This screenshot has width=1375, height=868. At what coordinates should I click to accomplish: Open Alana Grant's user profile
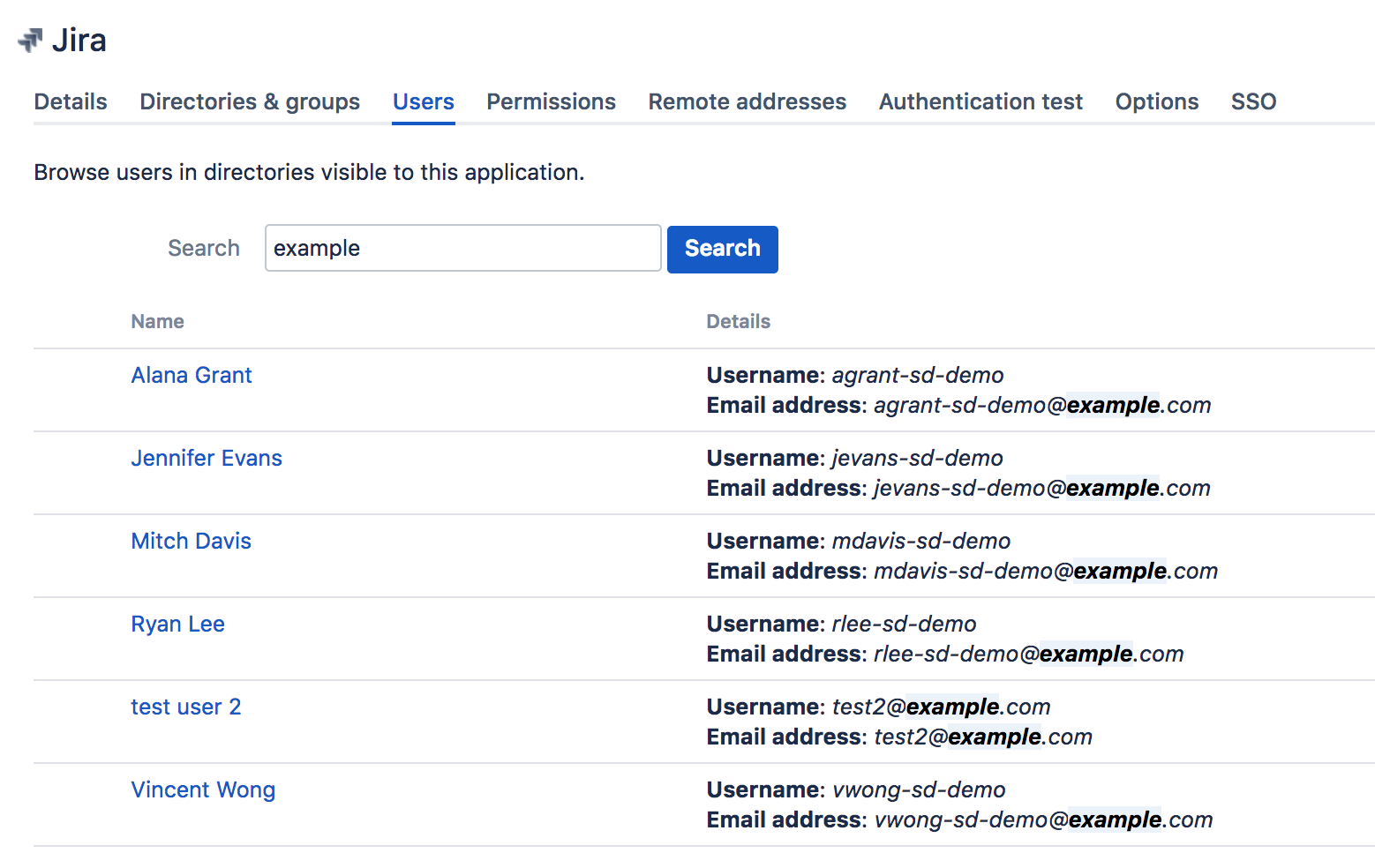point(192,376)
